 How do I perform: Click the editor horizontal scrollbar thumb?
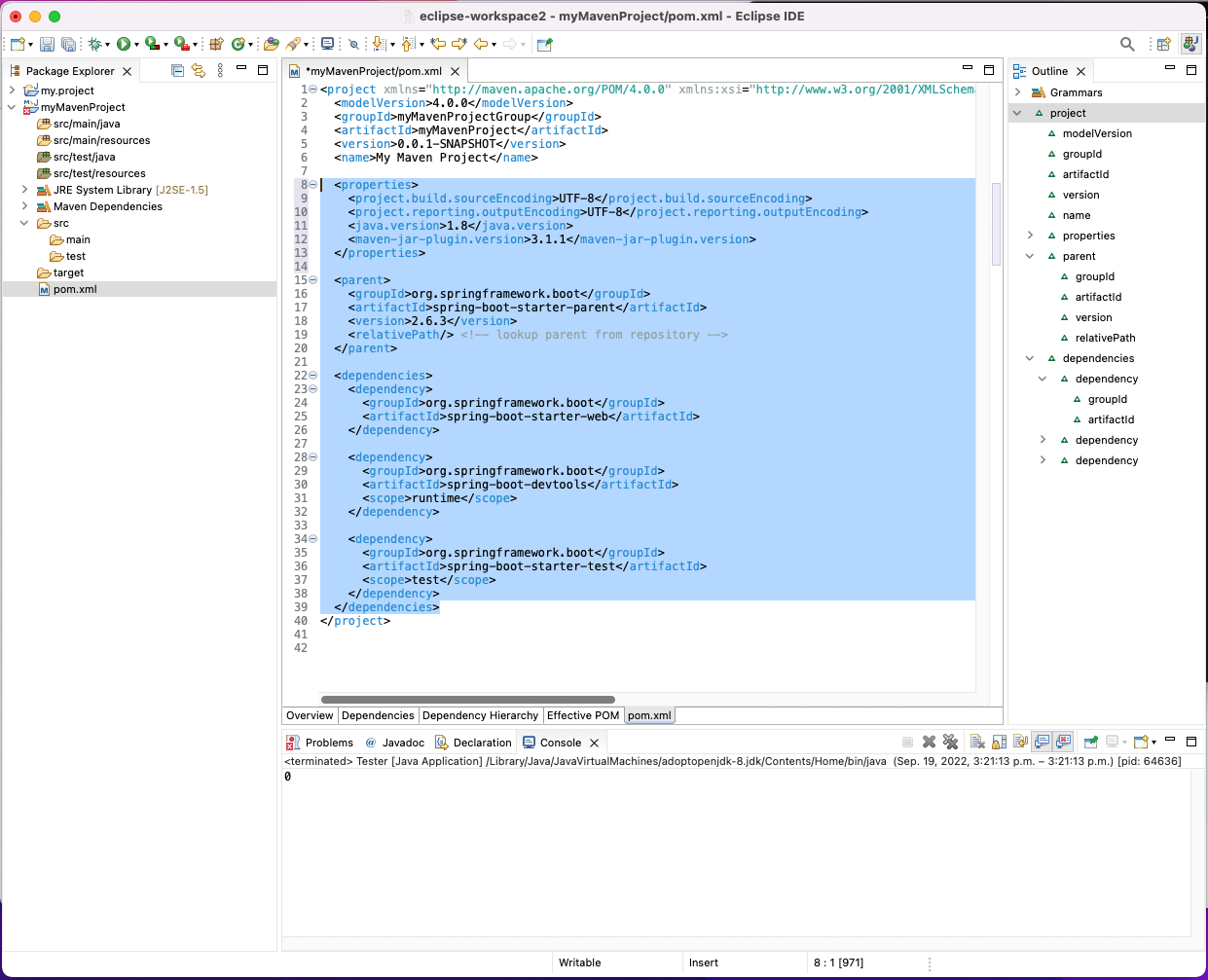point(467,700)
